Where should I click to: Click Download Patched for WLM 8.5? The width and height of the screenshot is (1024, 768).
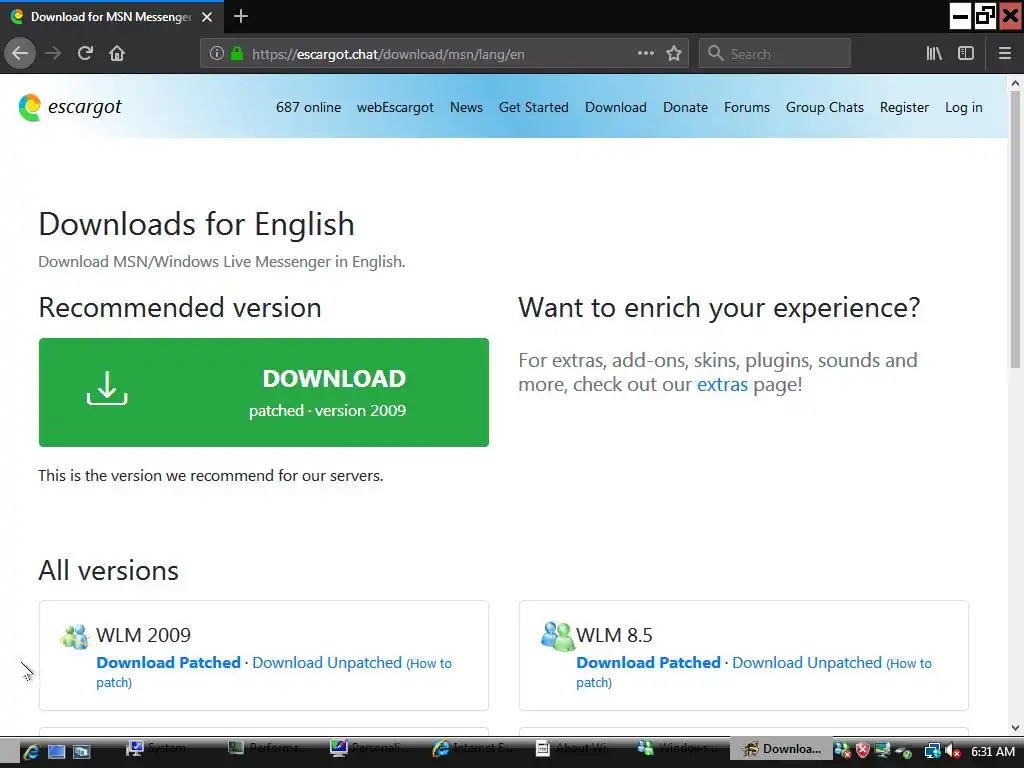[648, 662]
